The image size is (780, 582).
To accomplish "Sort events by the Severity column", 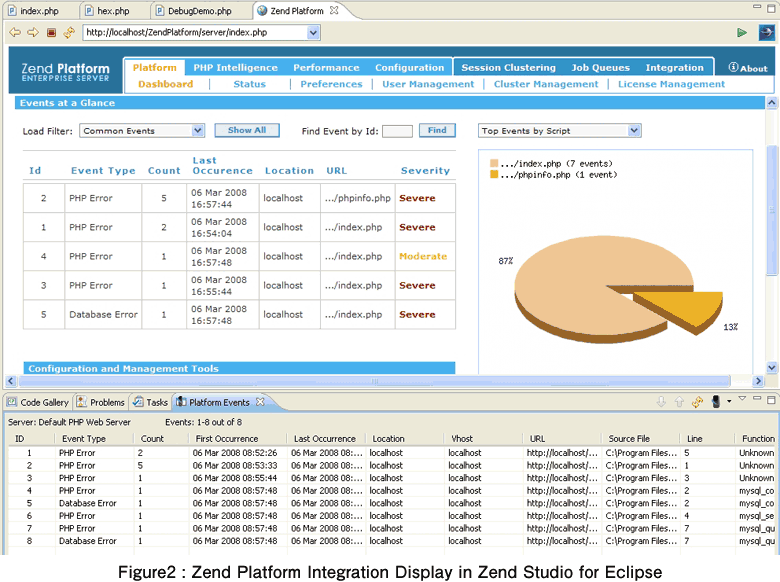I will 425,171.
